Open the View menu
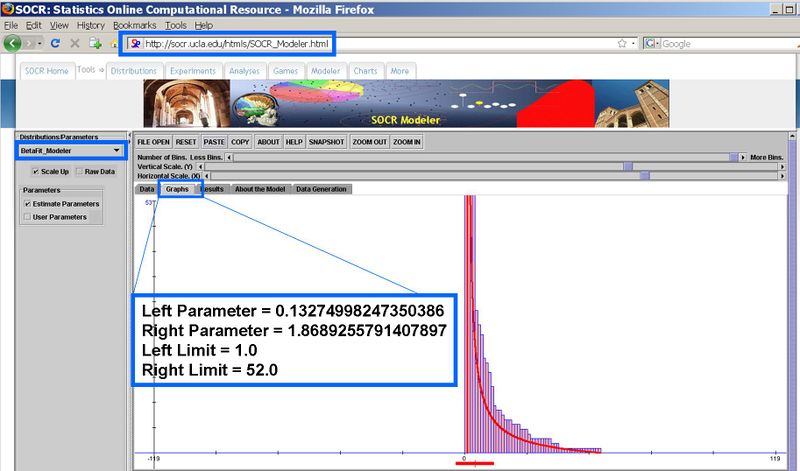This screenshot has width=800, height=471. click(x=59, y=25)
